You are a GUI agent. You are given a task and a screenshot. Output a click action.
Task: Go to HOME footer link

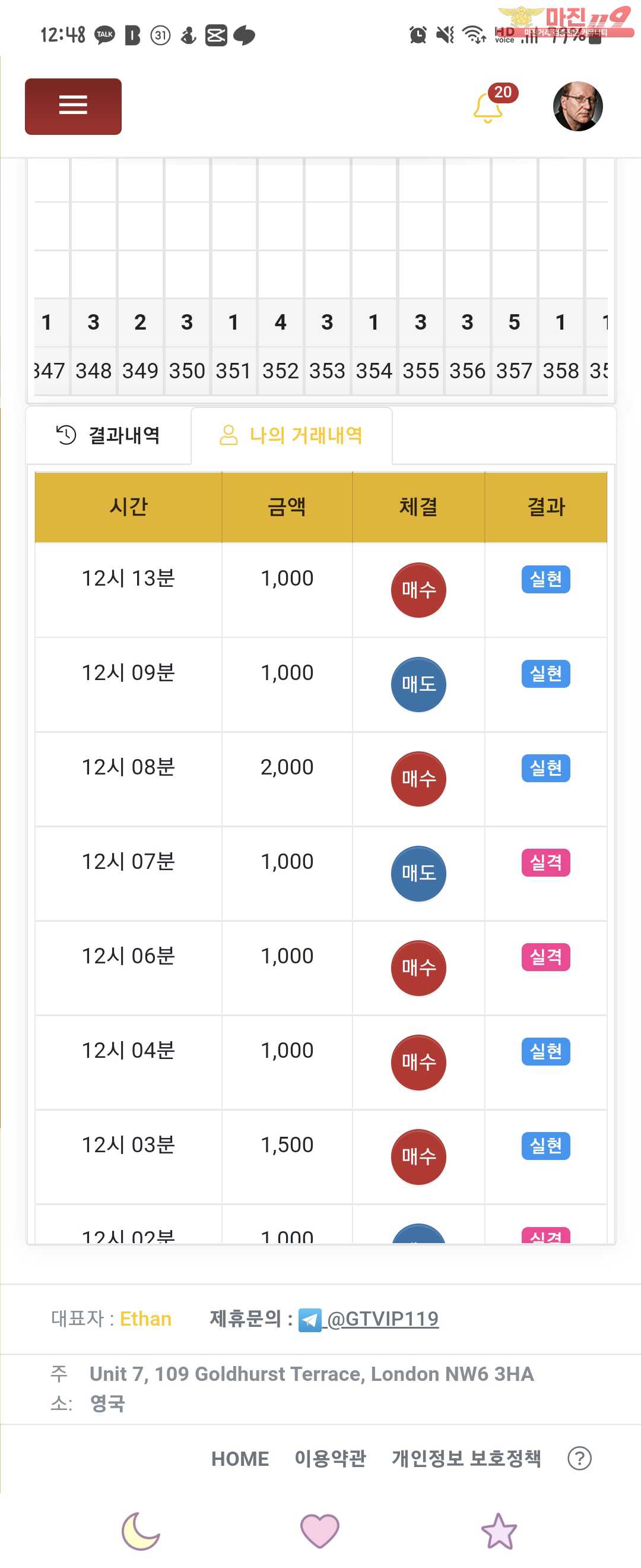point(240,1459)
